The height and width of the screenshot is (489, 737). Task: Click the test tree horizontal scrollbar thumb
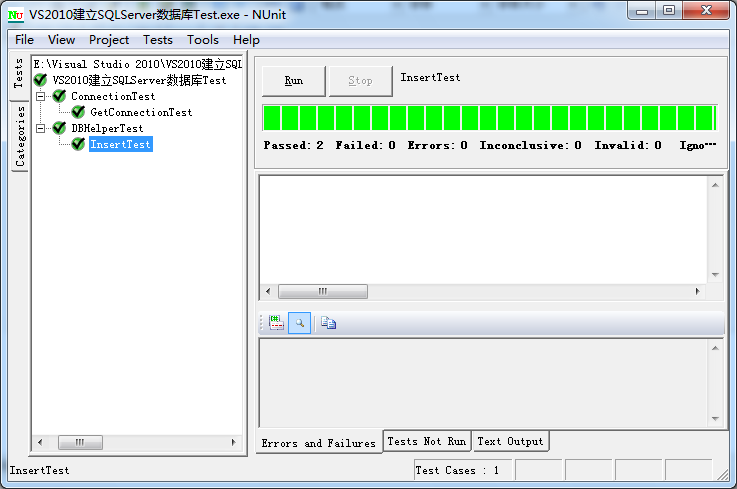click(x=80, y=442)
